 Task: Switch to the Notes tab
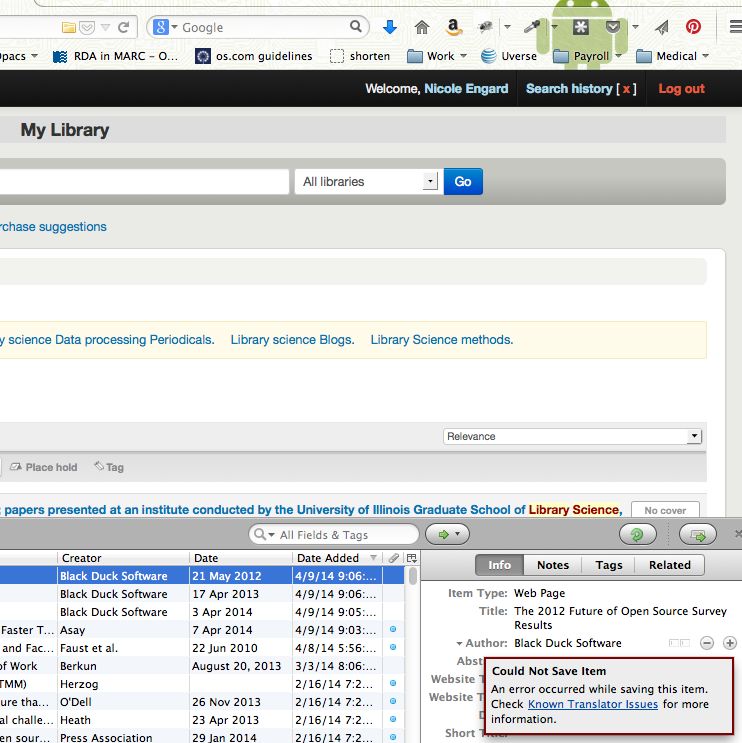click(552, 565)
